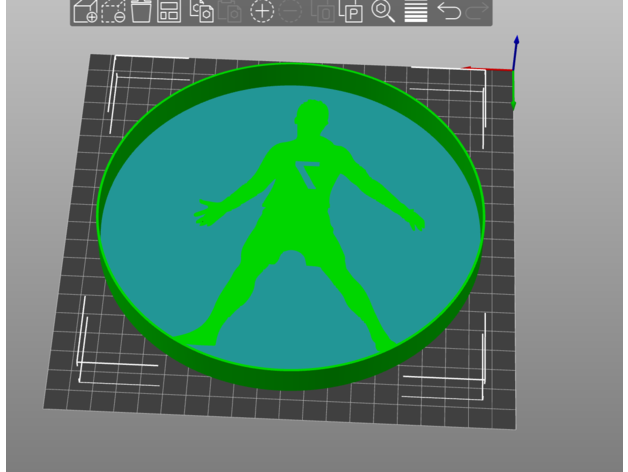Click the Add model toolbar icon
This screenshot has height=472, width=628.
[86, 12]
